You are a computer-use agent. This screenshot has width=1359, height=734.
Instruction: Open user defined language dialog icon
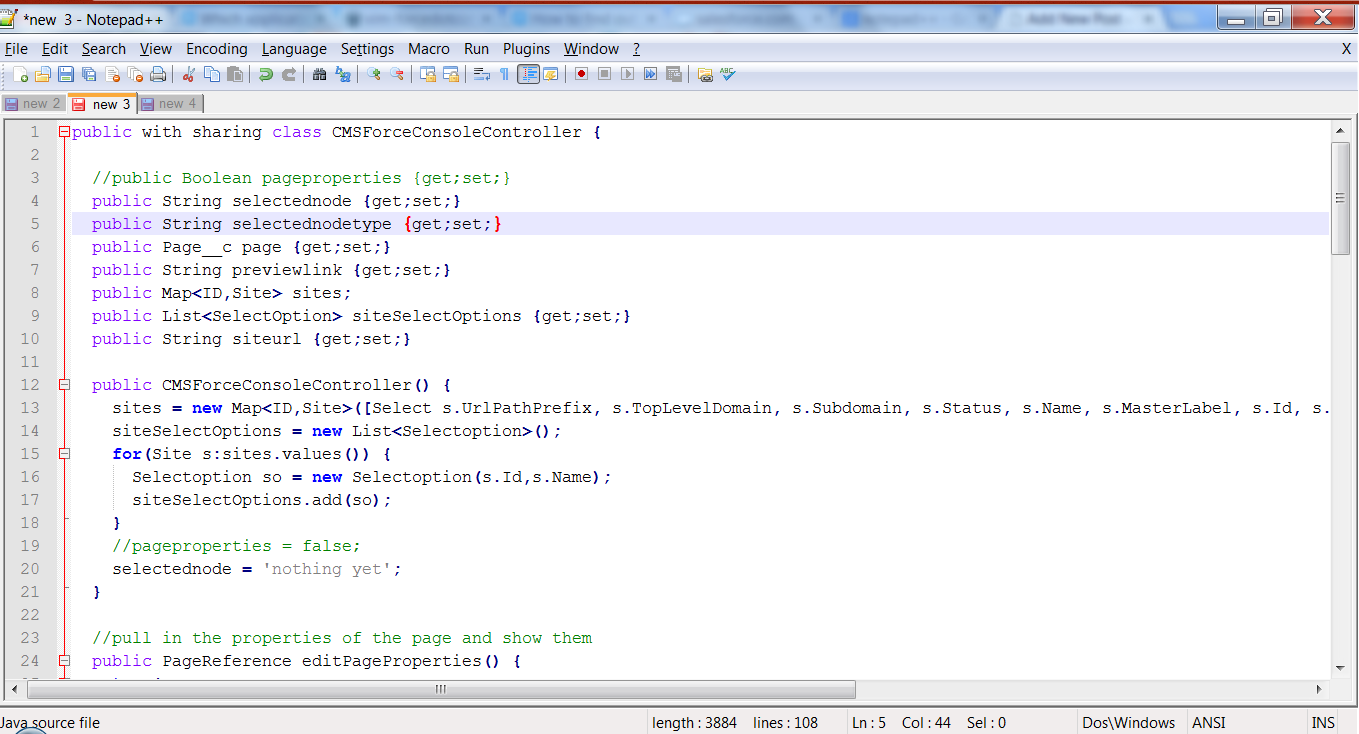tap(551, 74)
